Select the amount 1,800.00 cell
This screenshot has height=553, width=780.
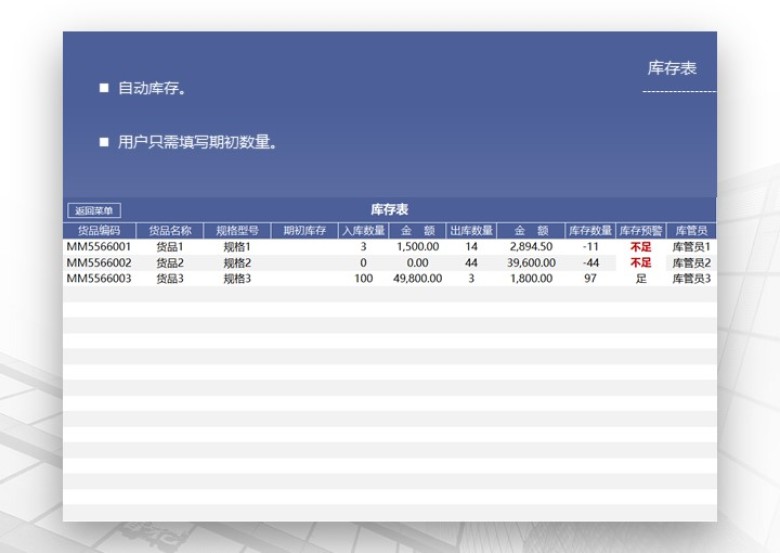(x=531, y=278)
